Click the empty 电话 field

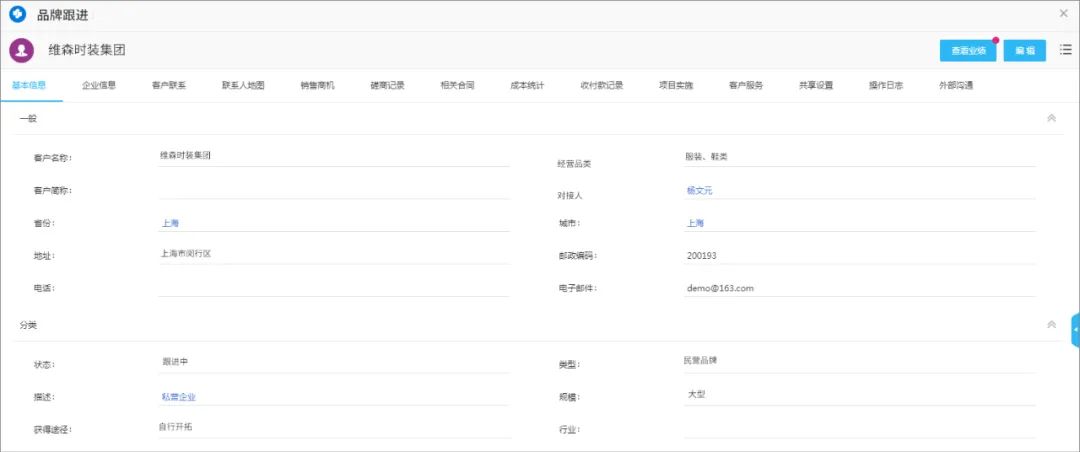coord(334,288)
